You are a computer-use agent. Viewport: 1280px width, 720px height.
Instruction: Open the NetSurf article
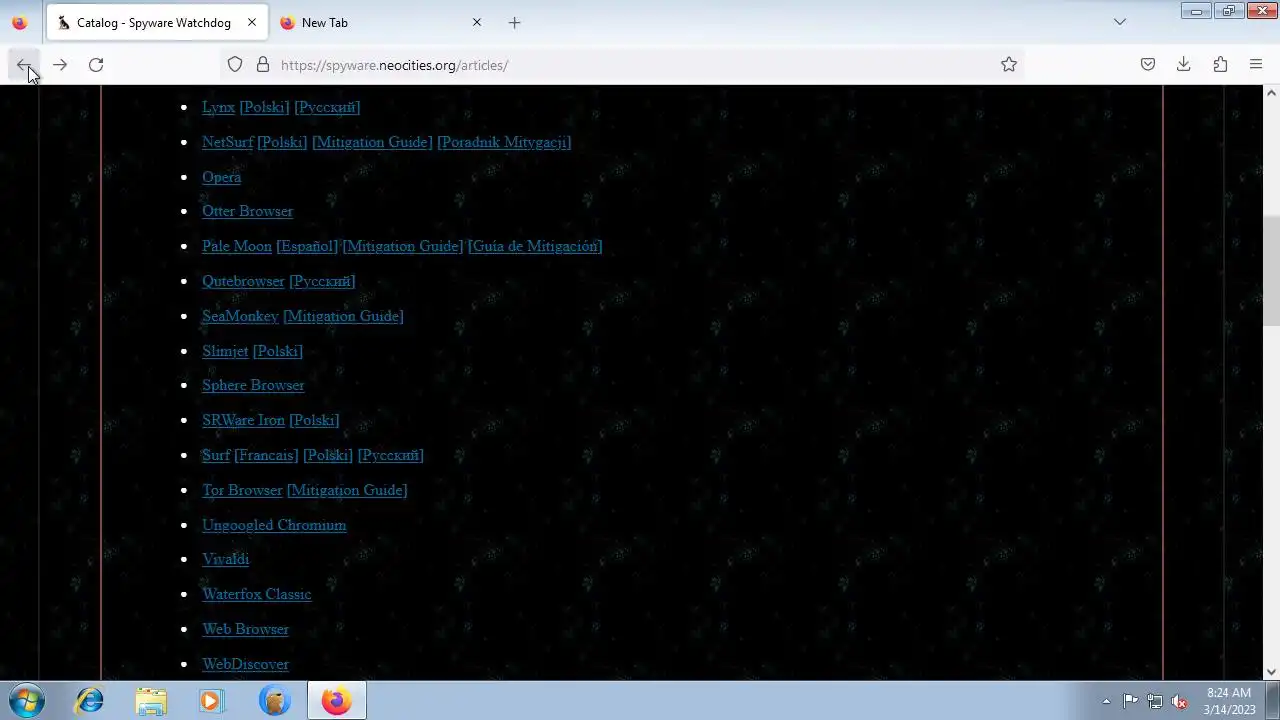point(227,142)
